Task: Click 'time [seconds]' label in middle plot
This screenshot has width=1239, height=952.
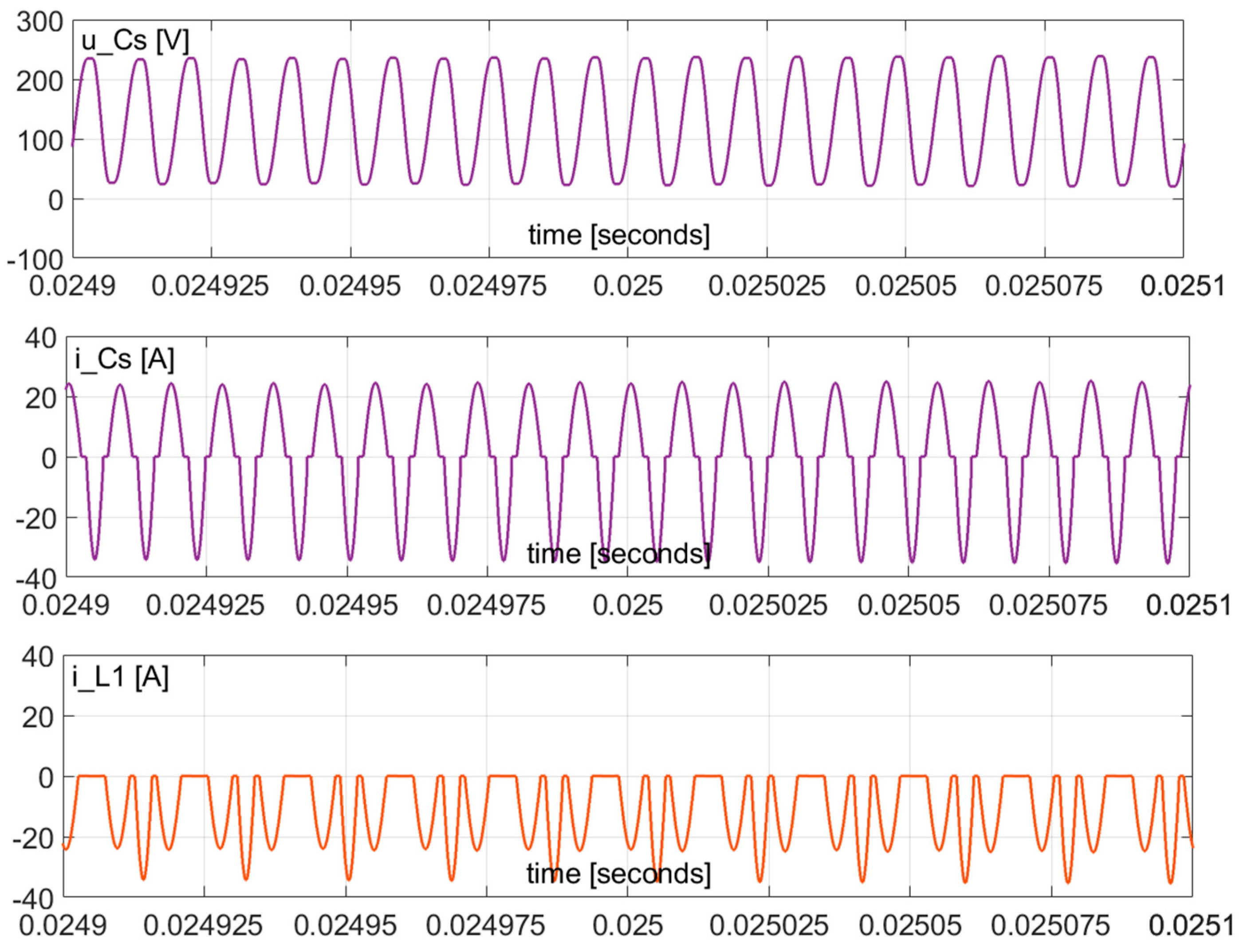Action: click(619, 554)
